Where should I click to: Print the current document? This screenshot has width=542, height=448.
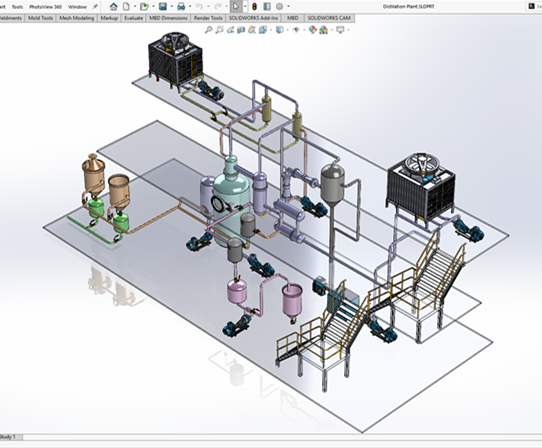click(181, 6)
